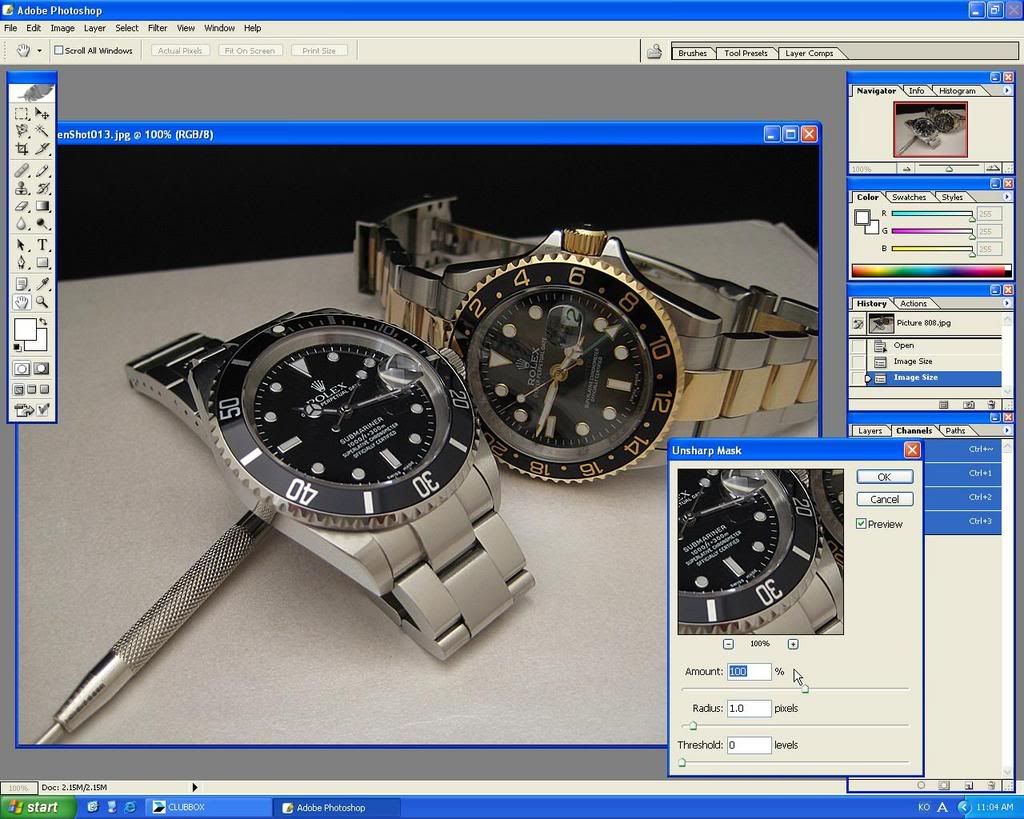Select the Slice tool
The height and width of the screenshot is (819, 1024).
click(42, 148)
